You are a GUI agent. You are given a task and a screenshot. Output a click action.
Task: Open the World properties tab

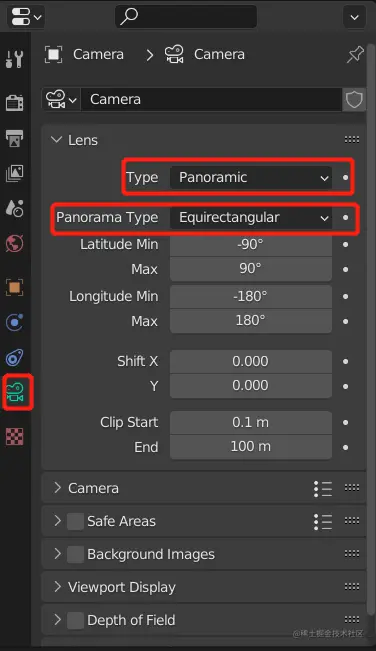tap(15, 243)
